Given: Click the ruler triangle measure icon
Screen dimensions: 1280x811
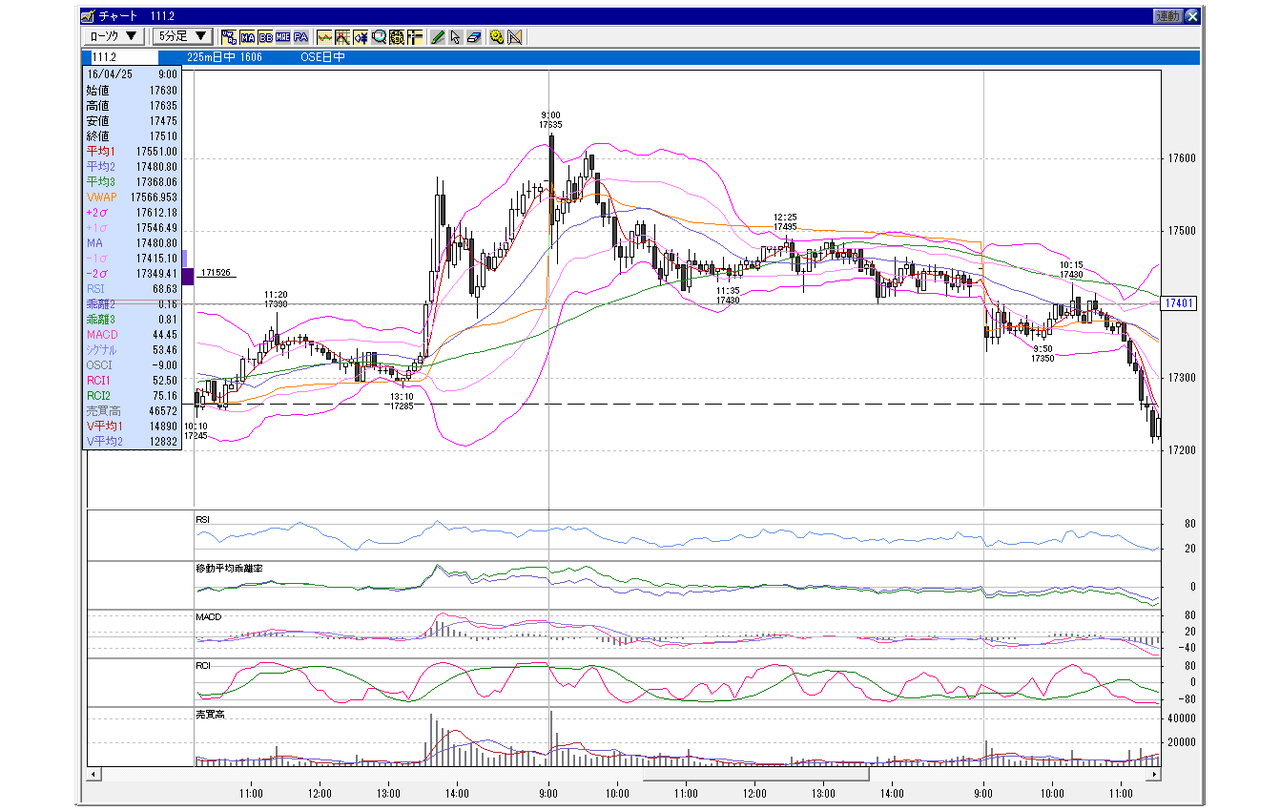Looking at the screenshot, I should [514, 37].
